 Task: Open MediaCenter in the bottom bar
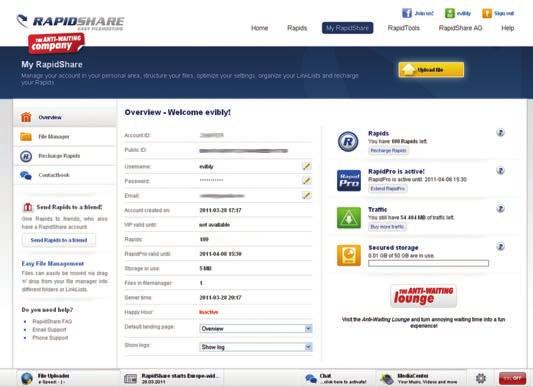pyautogui.click(x=420, y=378)
